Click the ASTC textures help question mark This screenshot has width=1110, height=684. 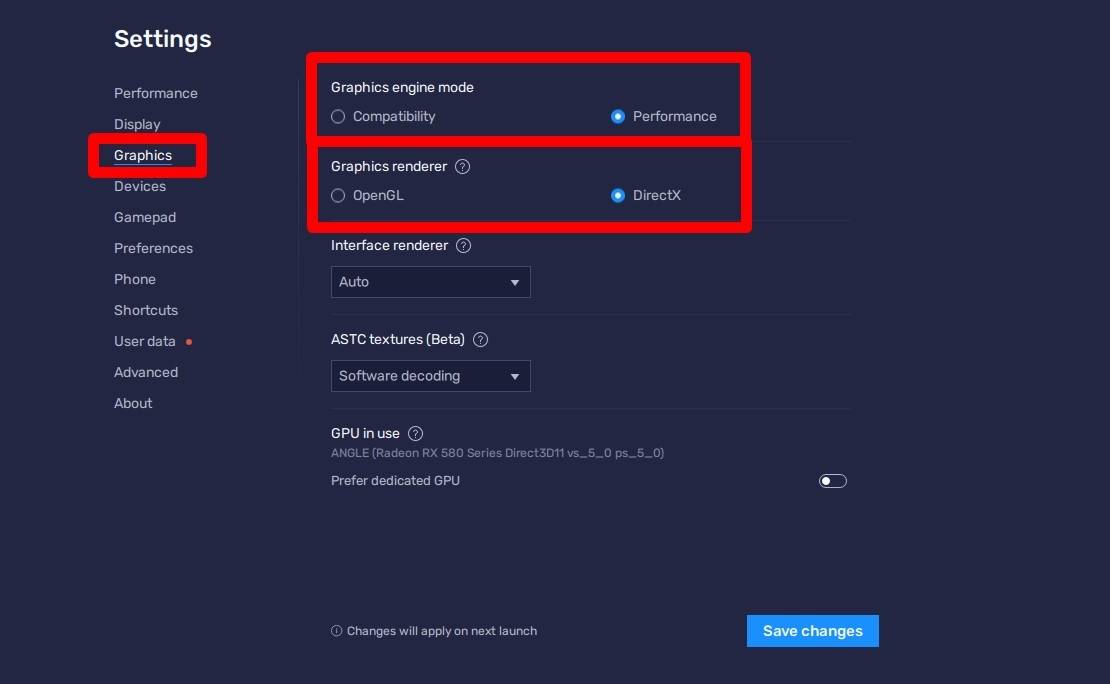coord(481,339)
